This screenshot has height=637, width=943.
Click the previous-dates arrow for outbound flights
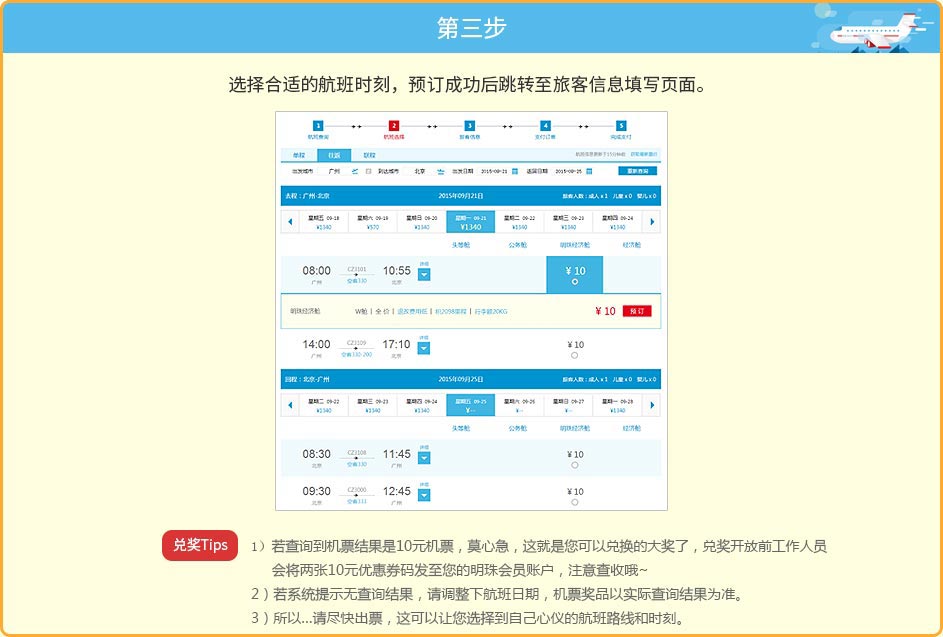290,222
